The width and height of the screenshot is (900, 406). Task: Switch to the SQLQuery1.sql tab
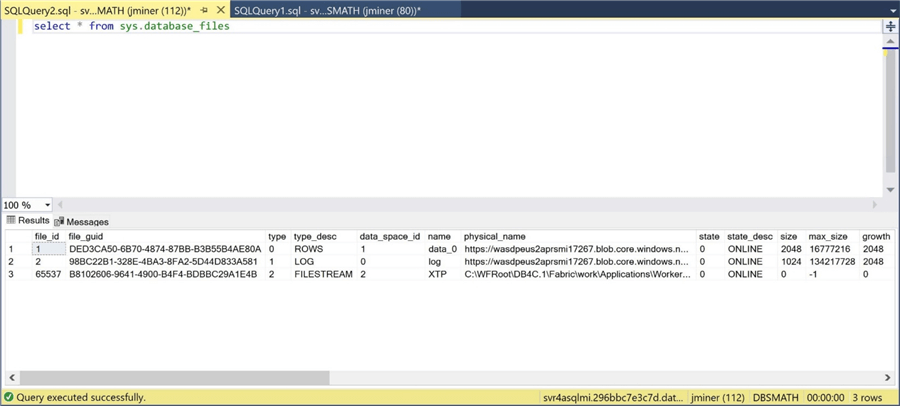click(328, 11)
